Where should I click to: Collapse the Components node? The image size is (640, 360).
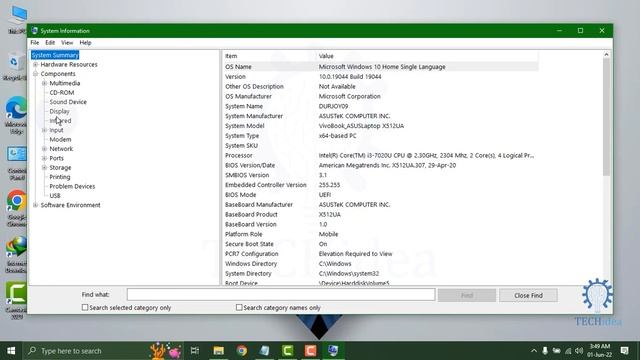[x=36, y=74]
